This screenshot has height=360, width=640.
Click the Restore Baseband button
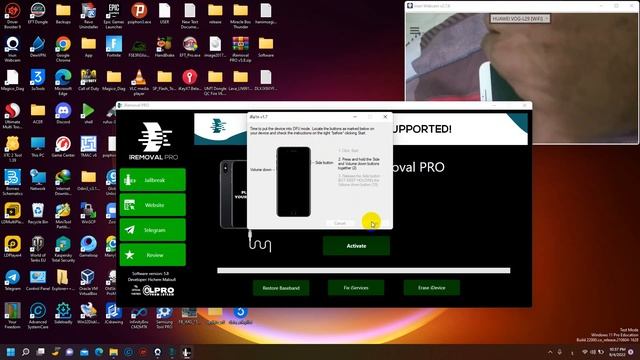[281, 288]
